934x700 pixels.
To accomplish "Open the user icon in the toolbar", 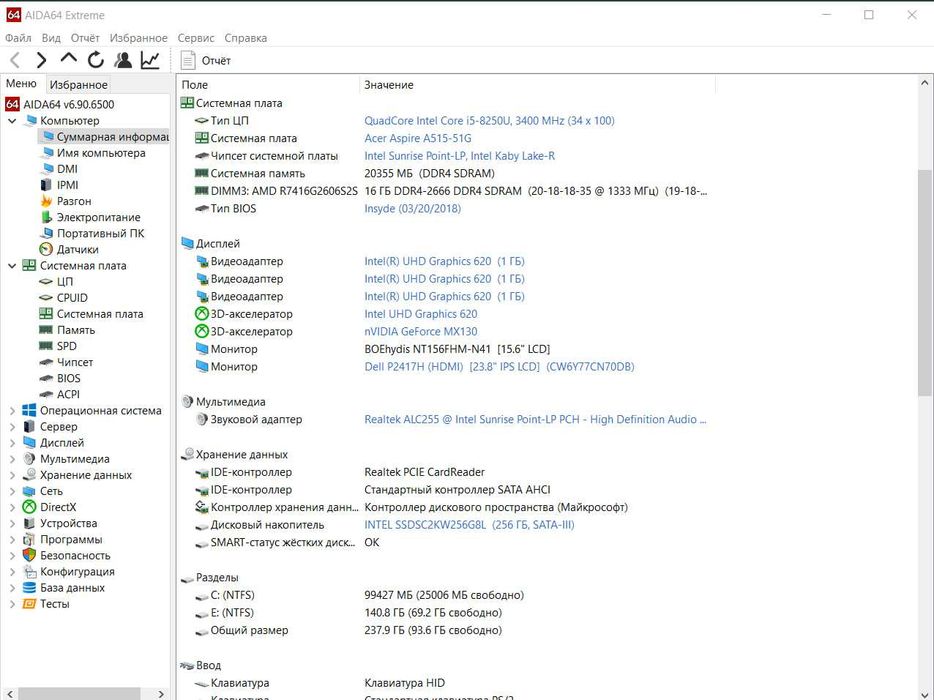I will [x=123, y=60].
